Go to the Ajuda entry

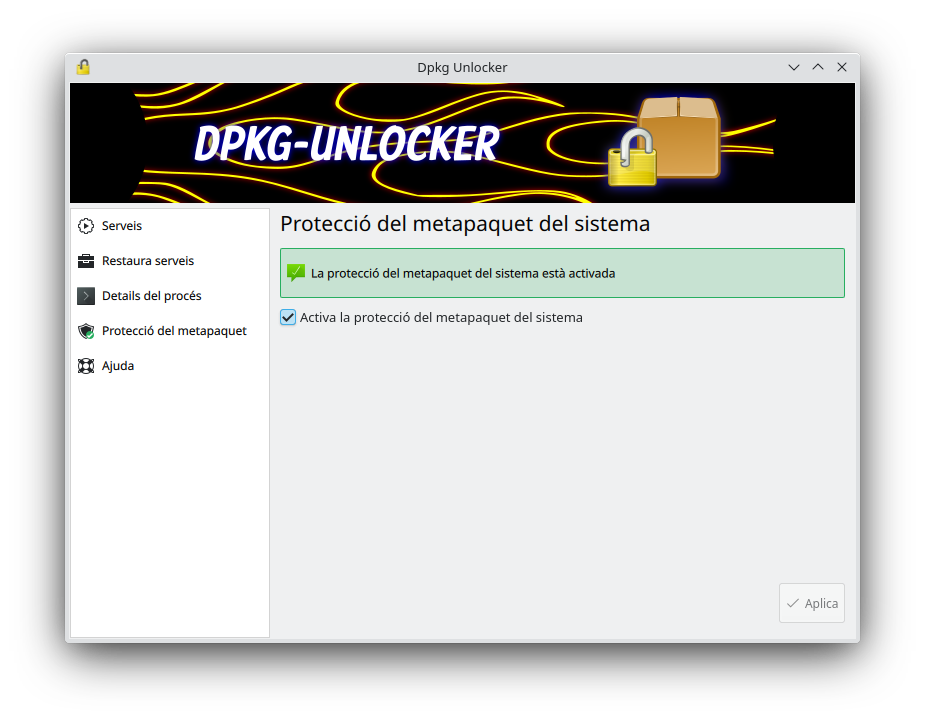(118, 366)
